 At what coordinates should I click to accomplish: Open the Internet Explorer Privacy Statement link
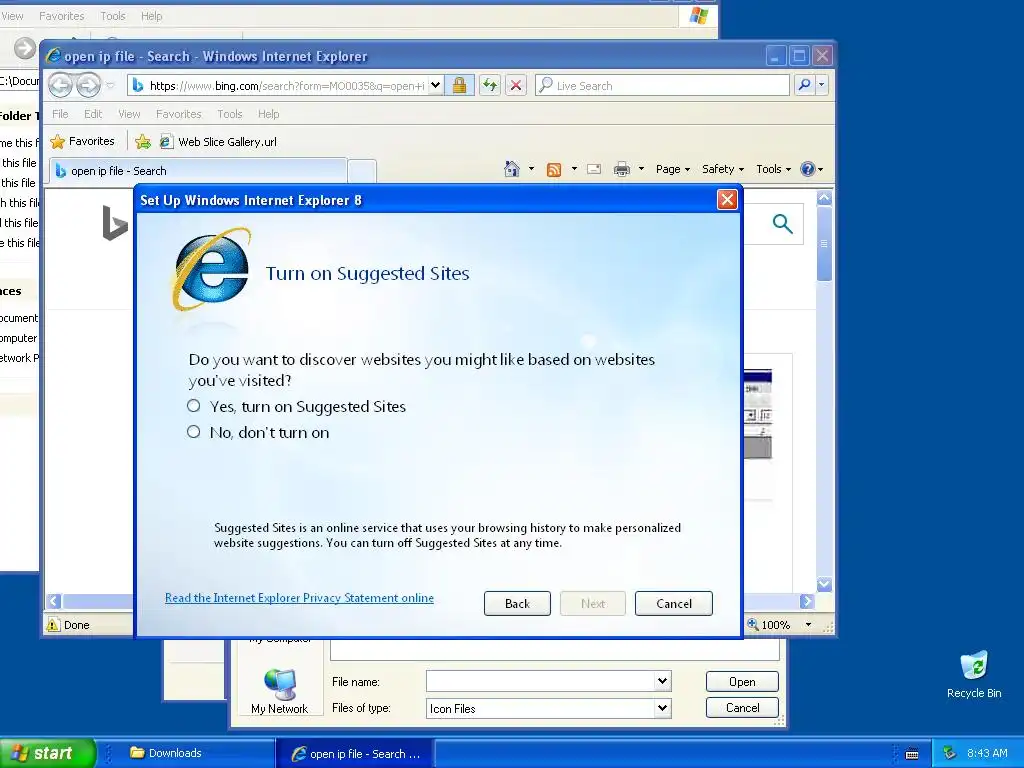coord(299,598)
